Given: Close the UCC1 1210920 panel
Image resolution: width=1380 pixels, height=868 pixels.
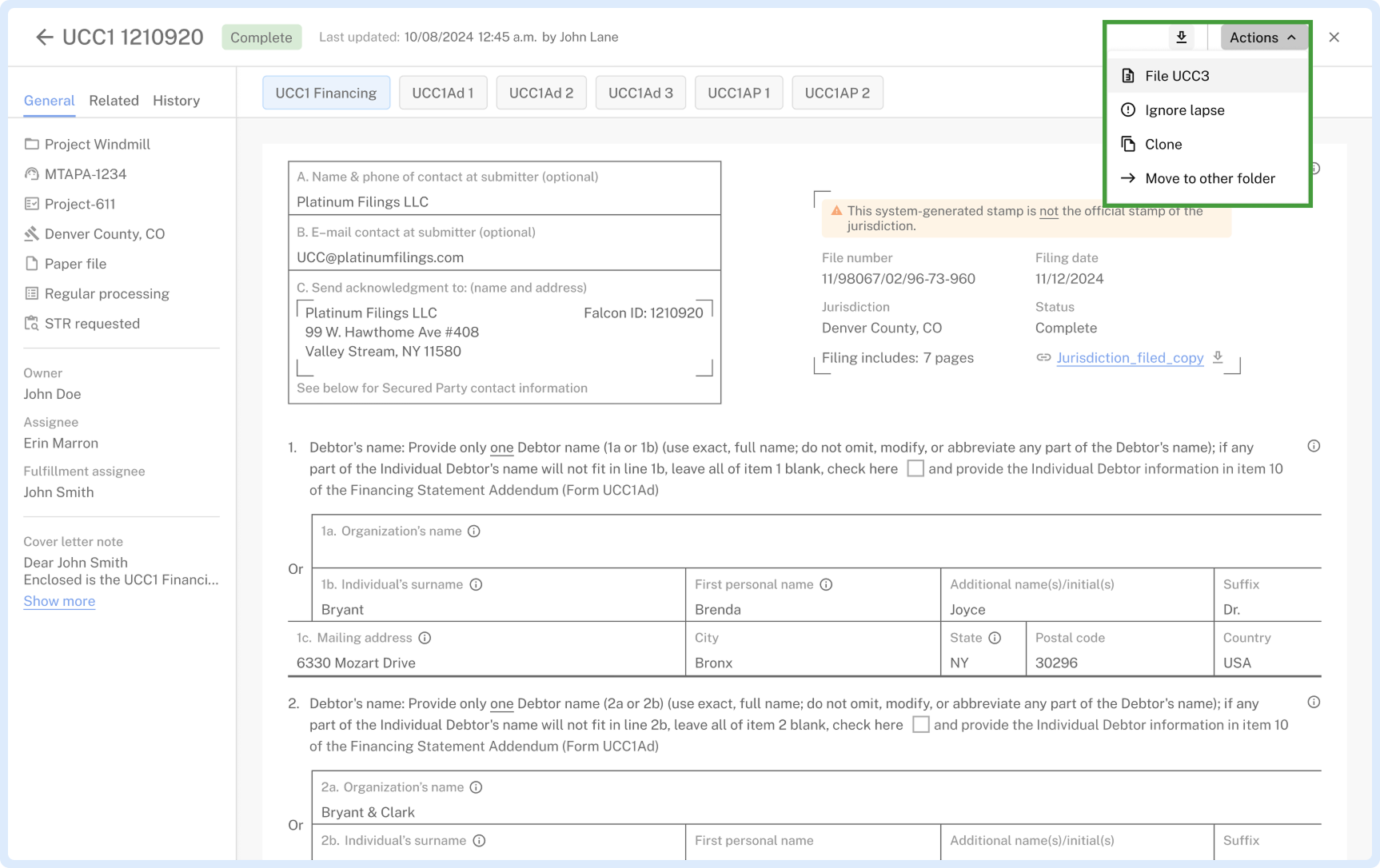Looking at the screenshot, I should tap(1334, 37).
